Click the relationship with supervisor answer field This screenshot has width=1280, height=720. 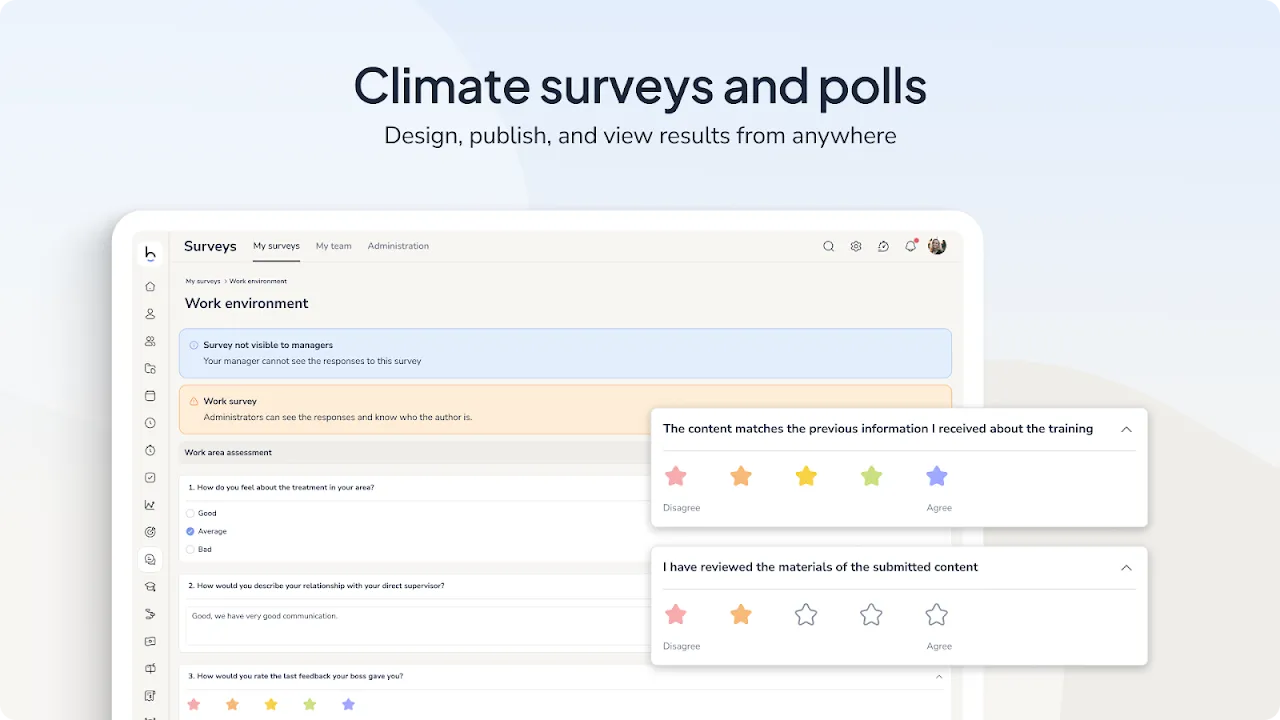pos(418,626)
